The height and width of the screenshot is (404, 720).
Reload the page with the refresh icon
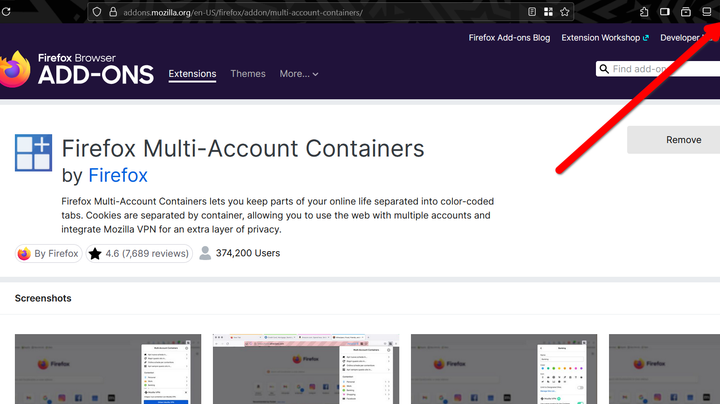(x=6, y=11)
